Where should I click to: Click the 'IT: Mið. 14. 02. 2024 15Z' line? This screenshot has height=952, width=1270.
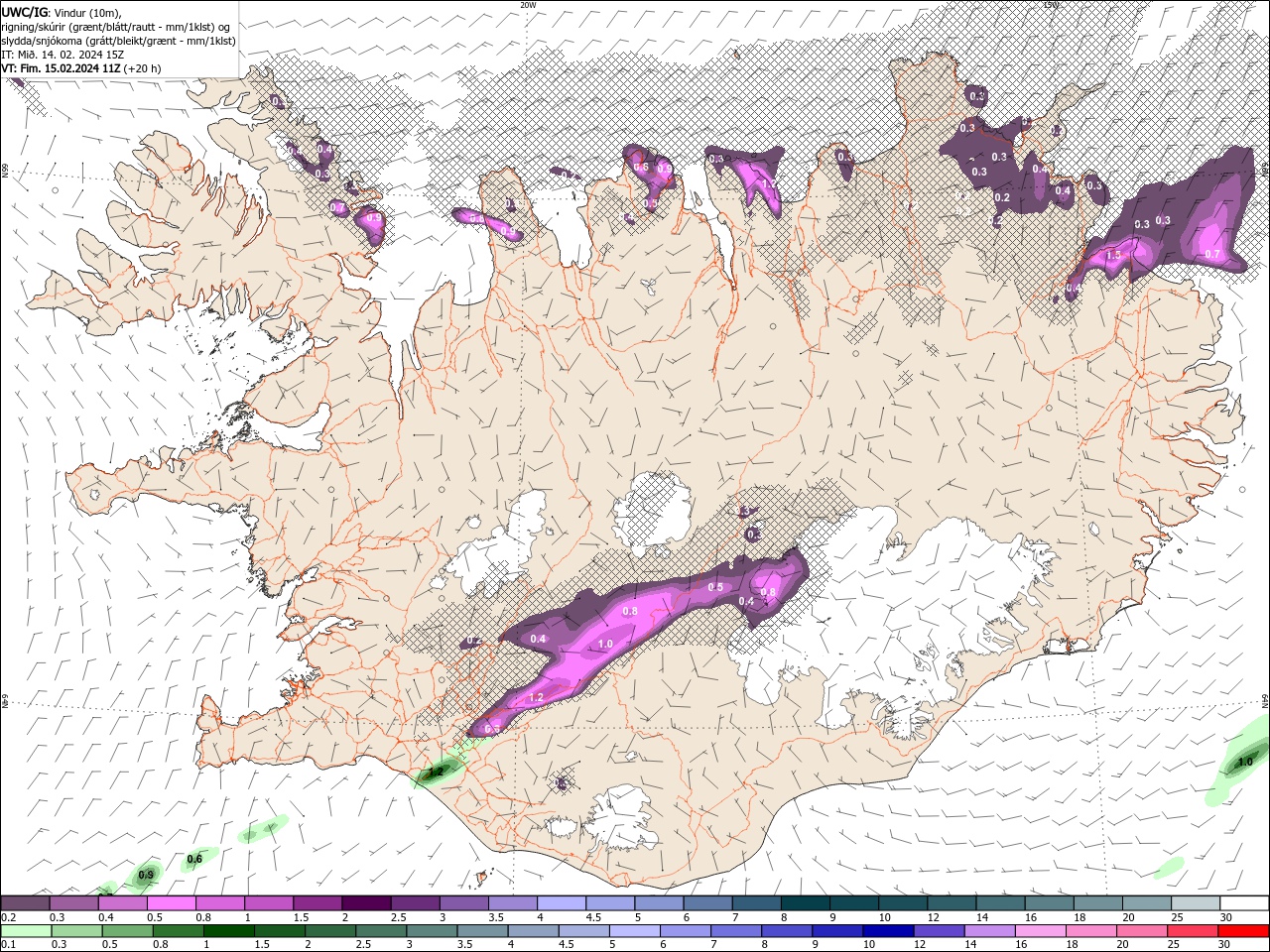63,55
